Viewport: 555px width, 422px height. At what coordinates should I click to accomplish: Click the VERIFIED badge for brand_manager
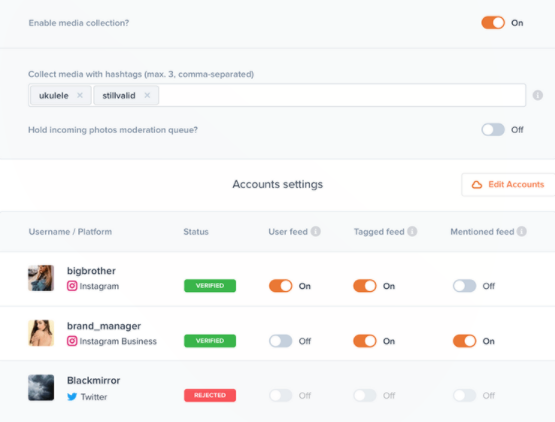pyautogui.click(x=210, y=341)
